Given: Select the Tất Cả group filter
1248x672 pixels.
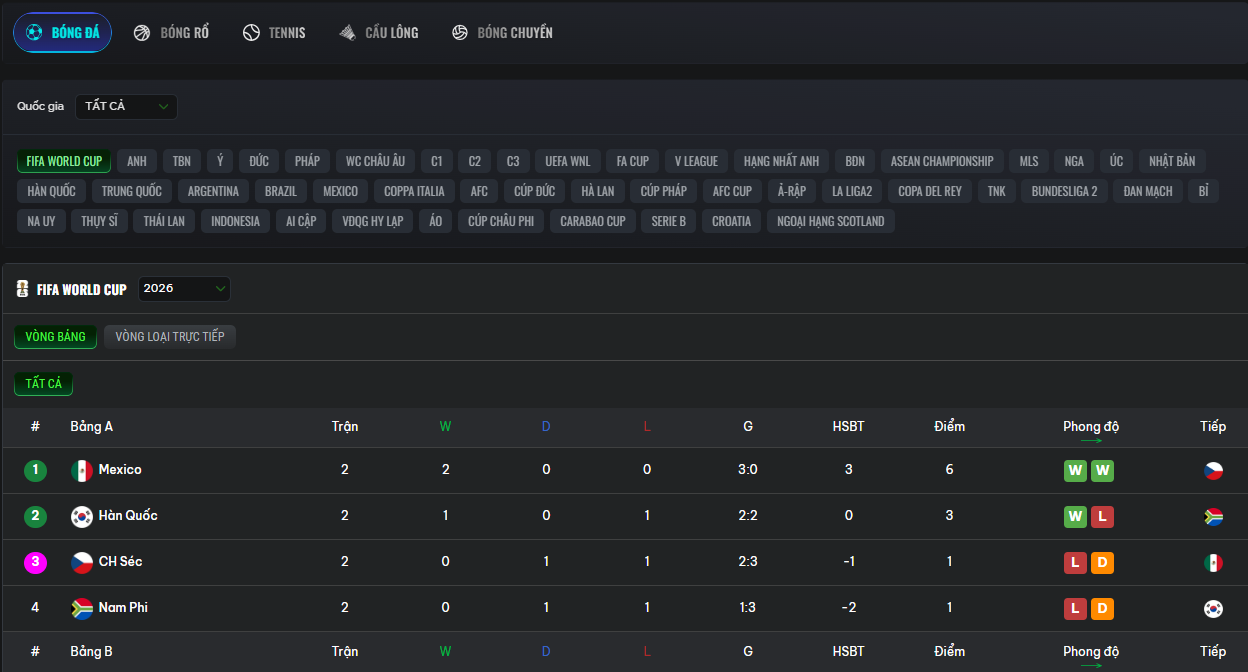Looking at the screenshot, I should pos(44,384).
